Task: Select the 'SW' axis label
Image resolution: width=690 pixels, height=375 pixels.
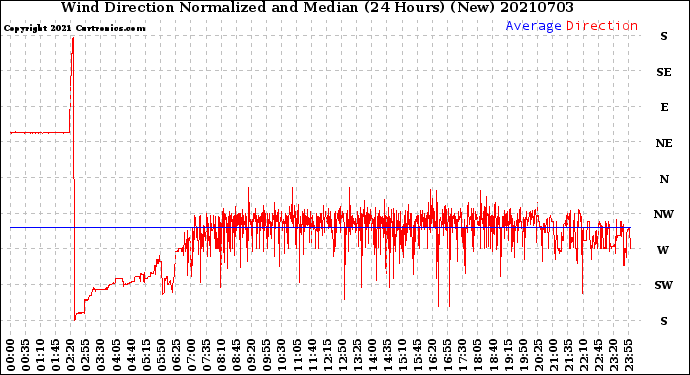Action: 664,285
